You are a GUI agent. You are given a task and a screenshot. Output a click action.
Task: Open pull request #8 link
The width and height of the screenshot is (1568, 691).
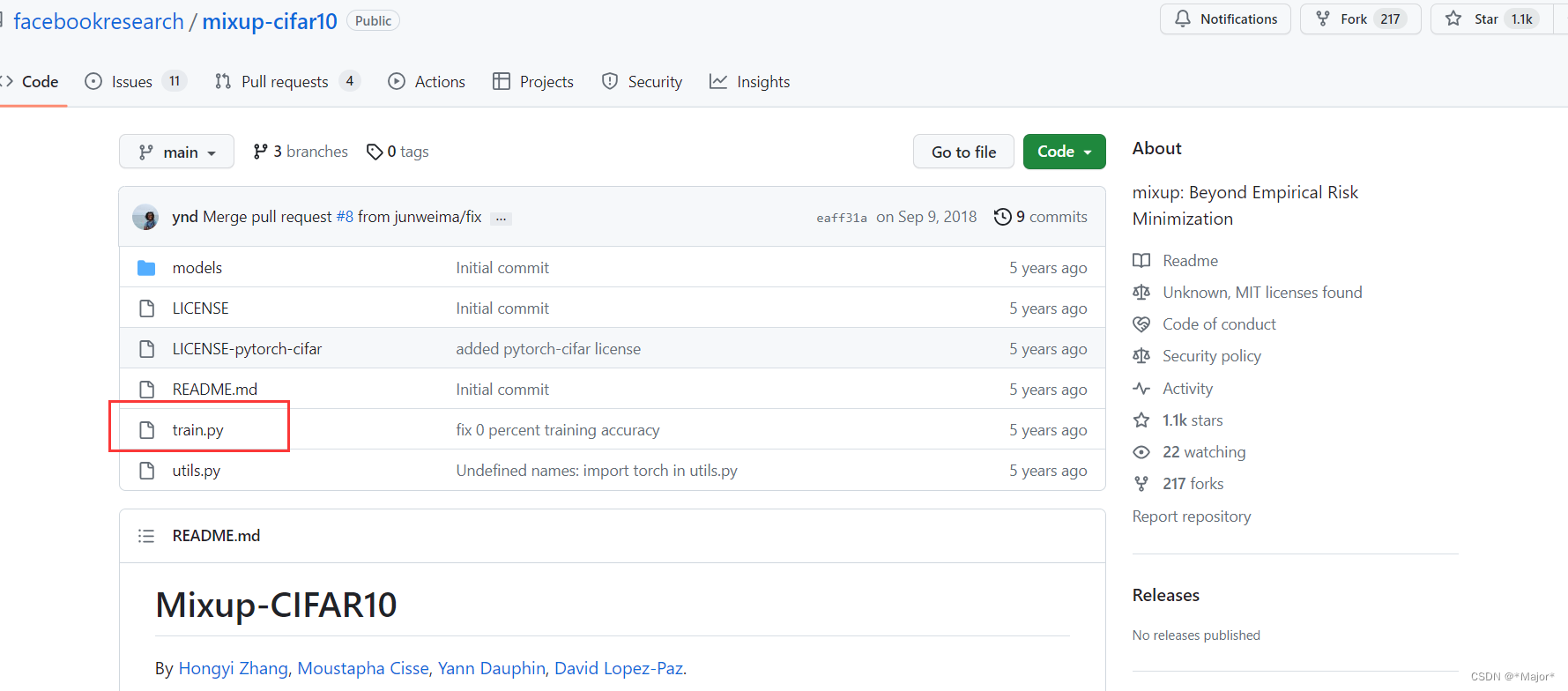(x=345, y=217)
